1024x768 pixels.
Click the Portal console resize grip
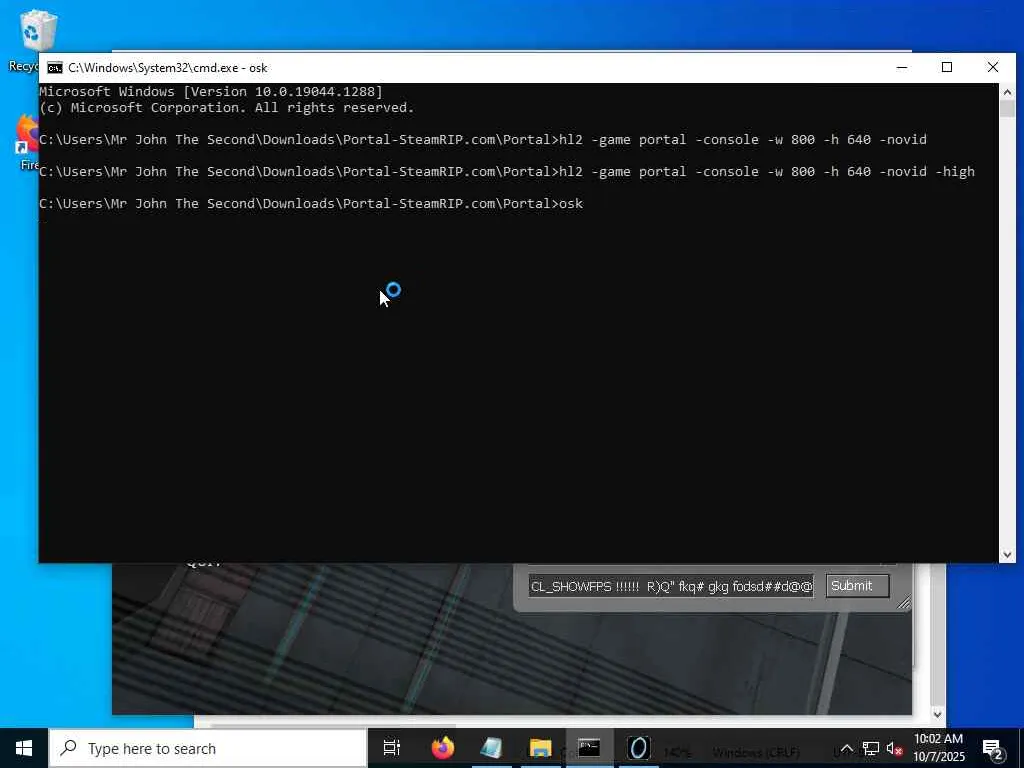coord(903,603)
